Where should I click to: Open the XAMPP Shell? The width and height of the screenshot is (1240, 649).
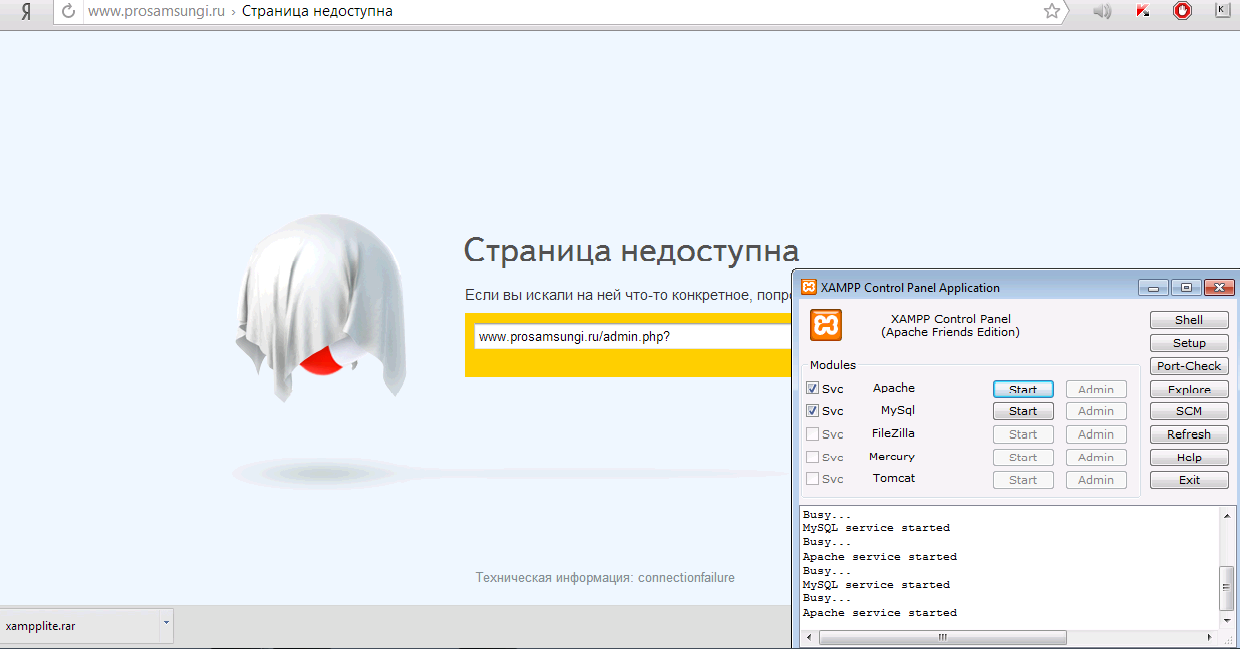click(1189, 320)
